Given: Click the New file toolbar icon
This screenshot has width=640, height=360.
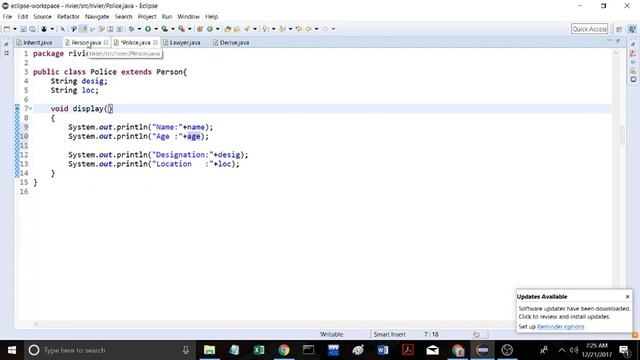Looking at the screenshot, I should 7,29.
